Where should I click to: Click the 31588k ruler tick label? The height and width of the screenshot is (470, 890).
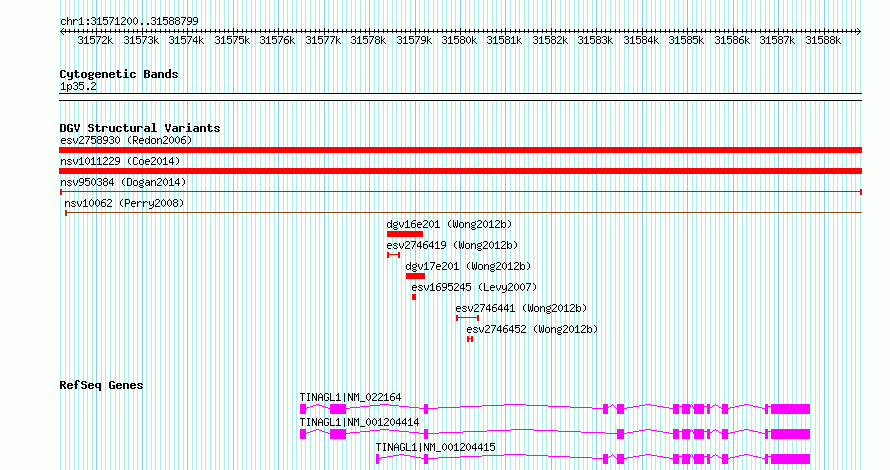tap(823, 40)
